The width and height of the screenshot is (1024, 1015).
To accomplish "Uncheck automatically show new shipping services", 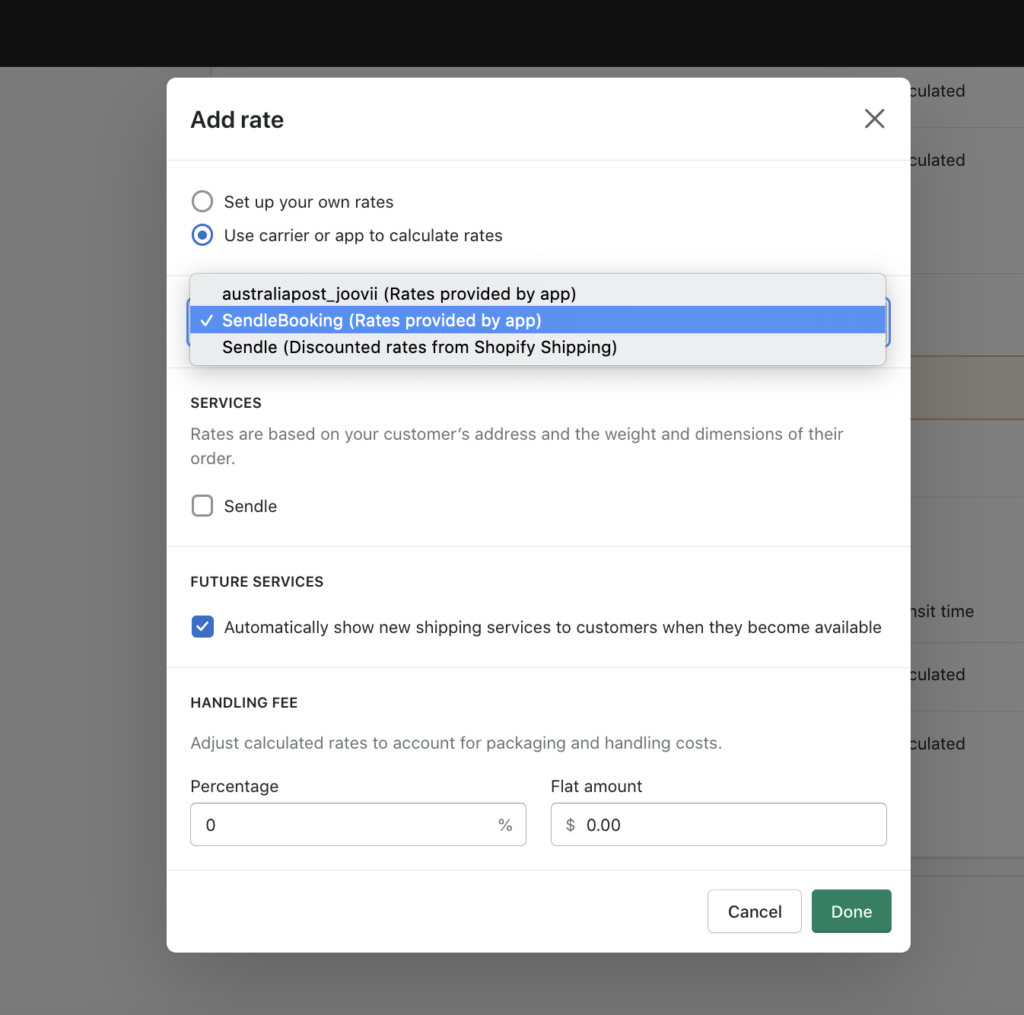I will pyautogui.click(x=203, y=627).
